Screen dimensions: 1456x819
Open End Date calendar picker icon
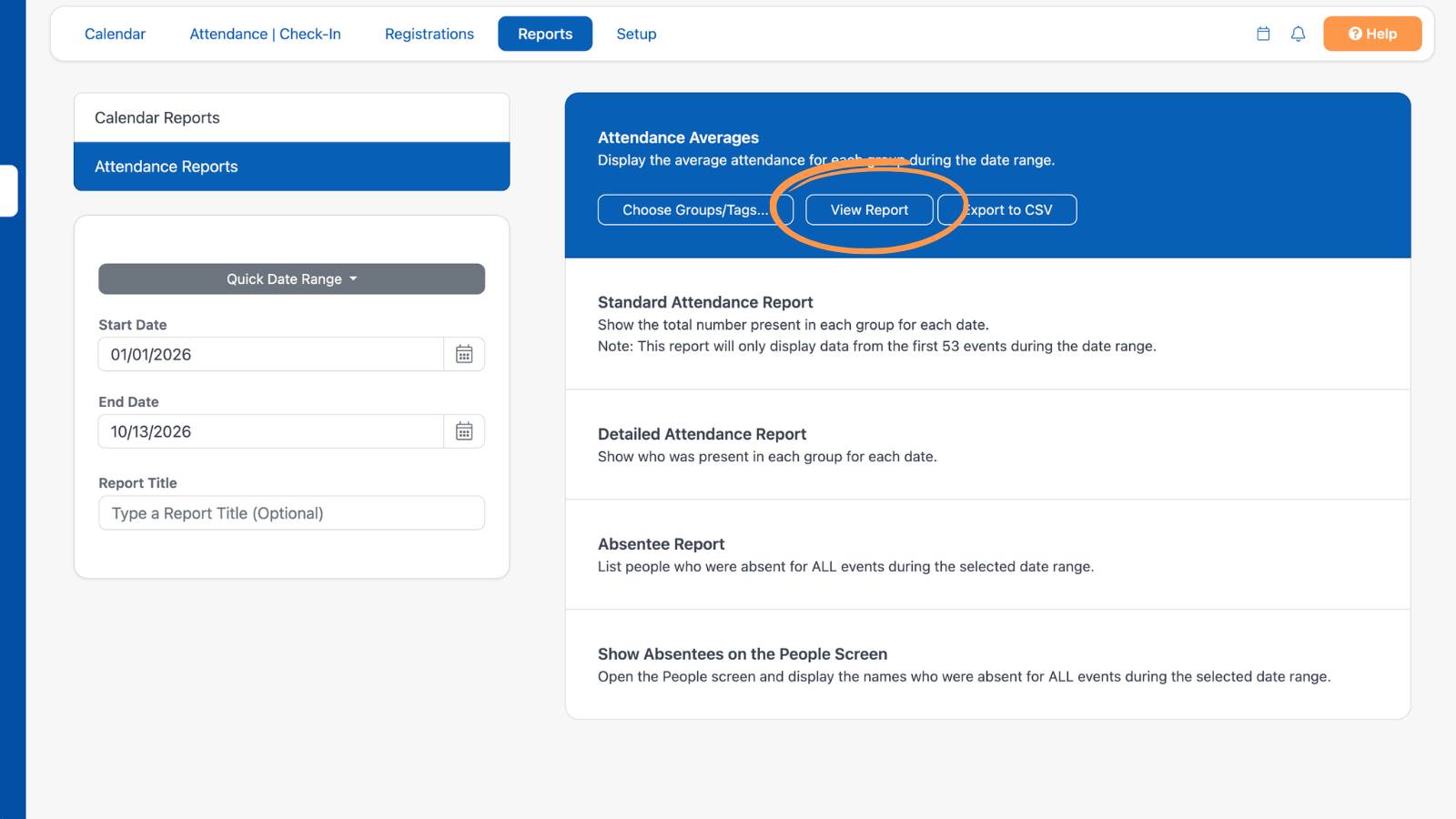pos(464,431)
